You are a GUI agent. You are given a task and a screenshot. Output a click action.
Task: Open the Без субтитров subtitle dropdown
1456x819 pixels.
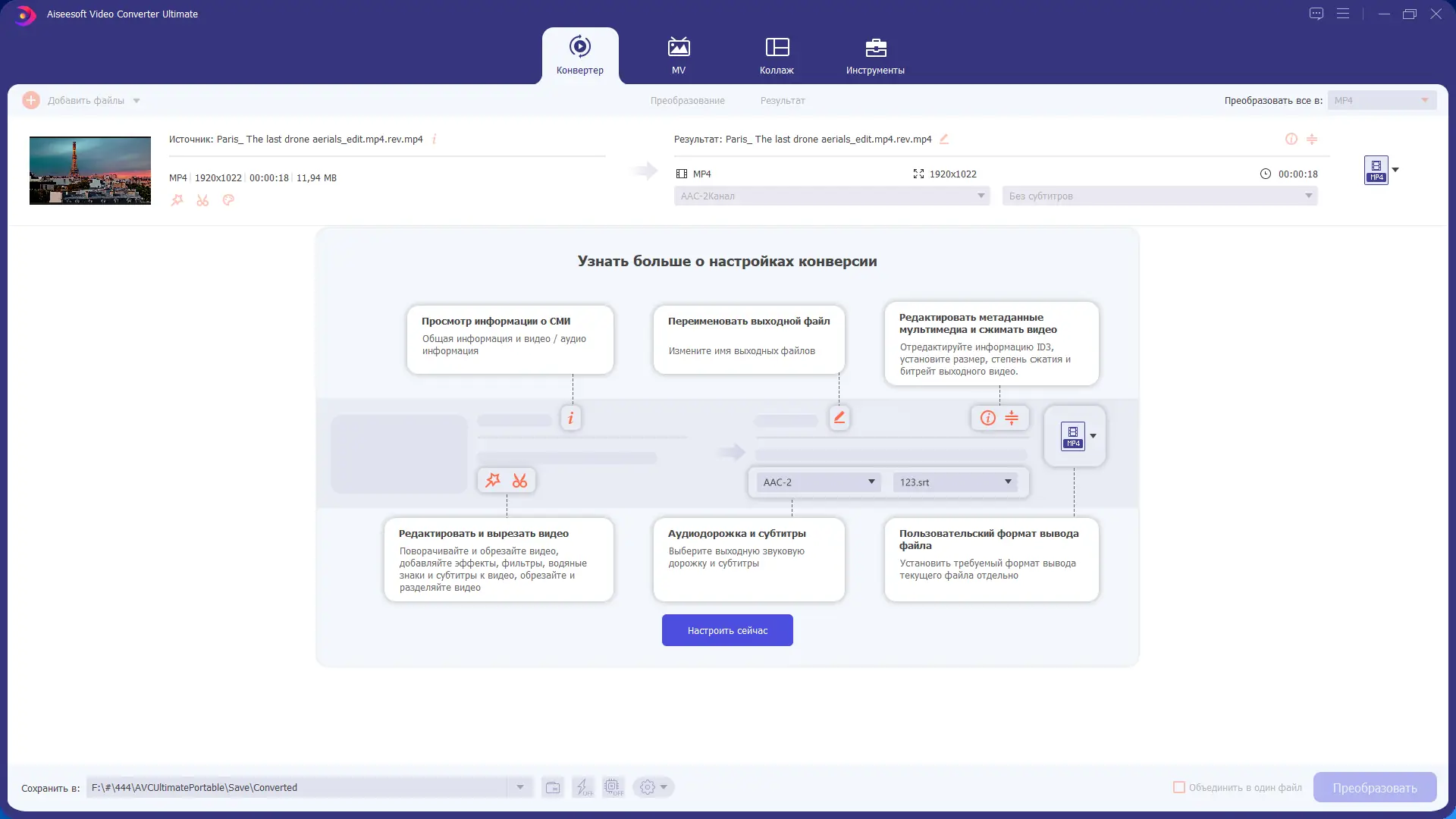[1159, 196]
